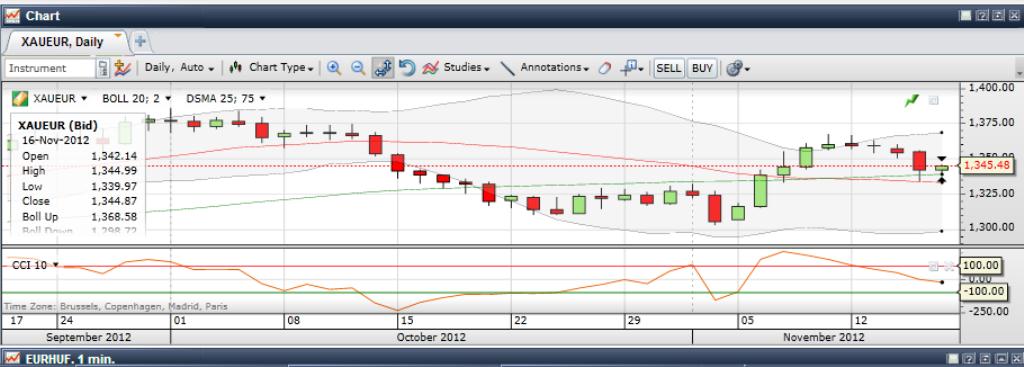The height and width of the screenshot is (367, 1024).
Task: Click the zoom in magnifier icon
Action: point(334,68)
